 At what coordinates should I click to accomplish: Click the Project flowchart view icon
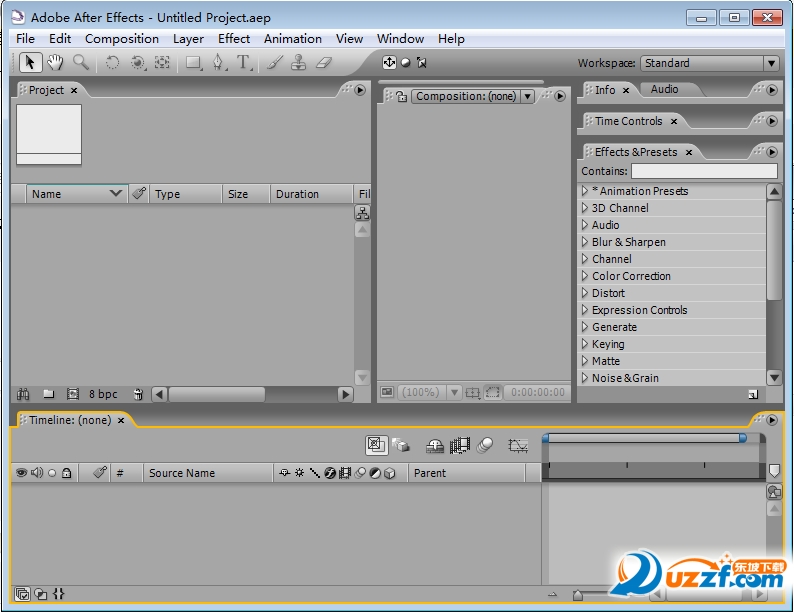362,213
